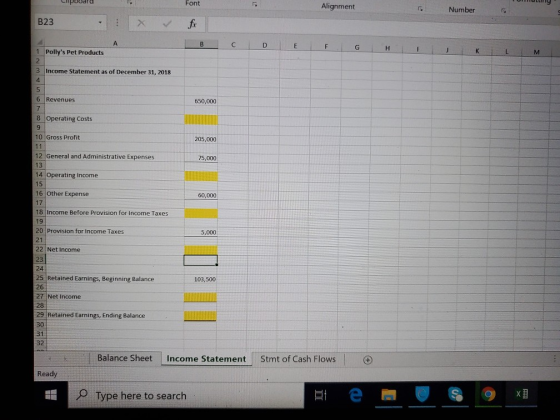Image resolution: width=560 pixels, height=420 pixels.
Task: Click 'Retained Earnings, Ending Balance' label
Action: pyautogui.click(x=114, y=315)
